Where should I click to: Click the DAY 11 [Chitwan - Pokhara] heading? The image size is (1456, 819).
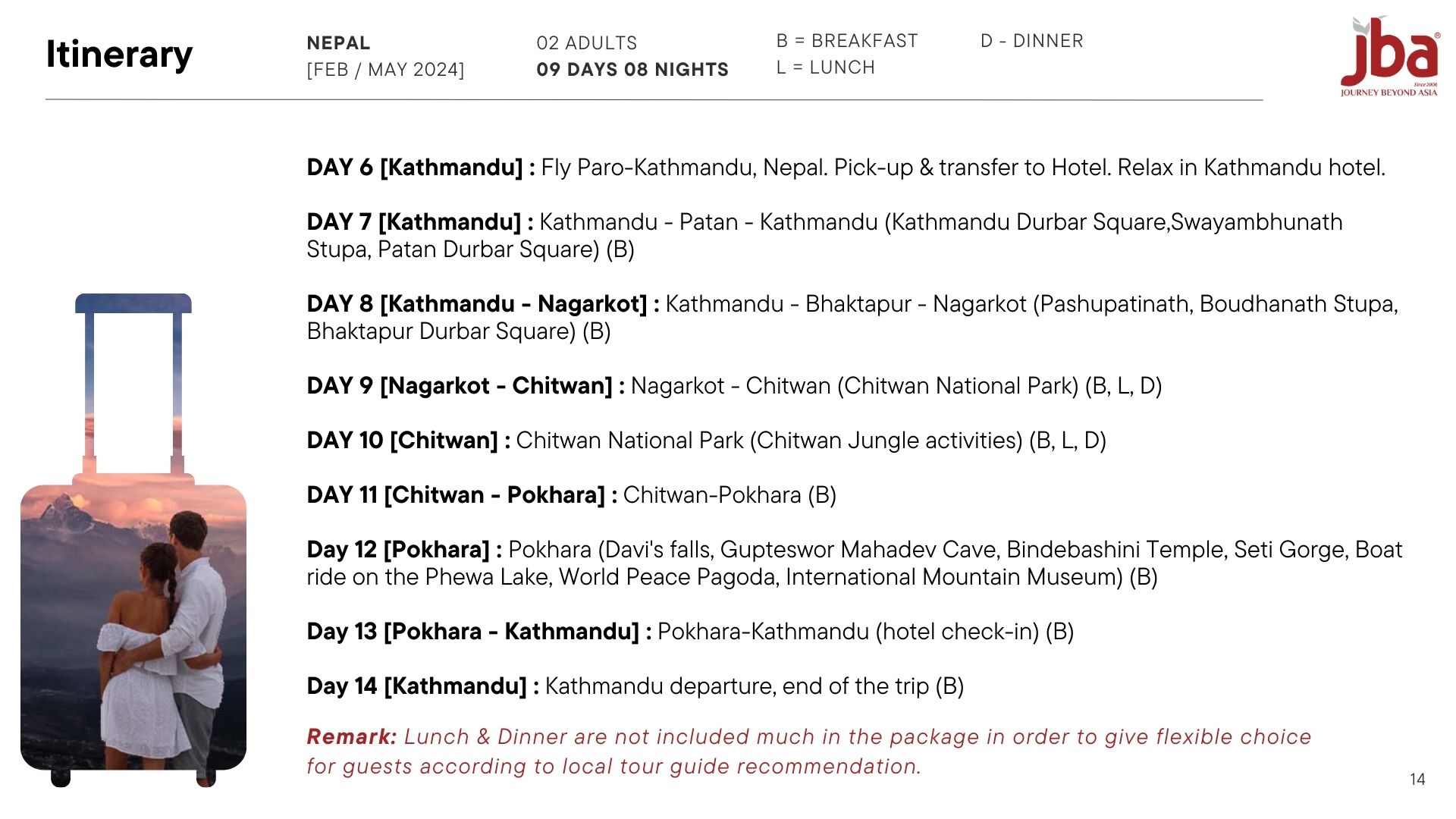pos(456,495)
